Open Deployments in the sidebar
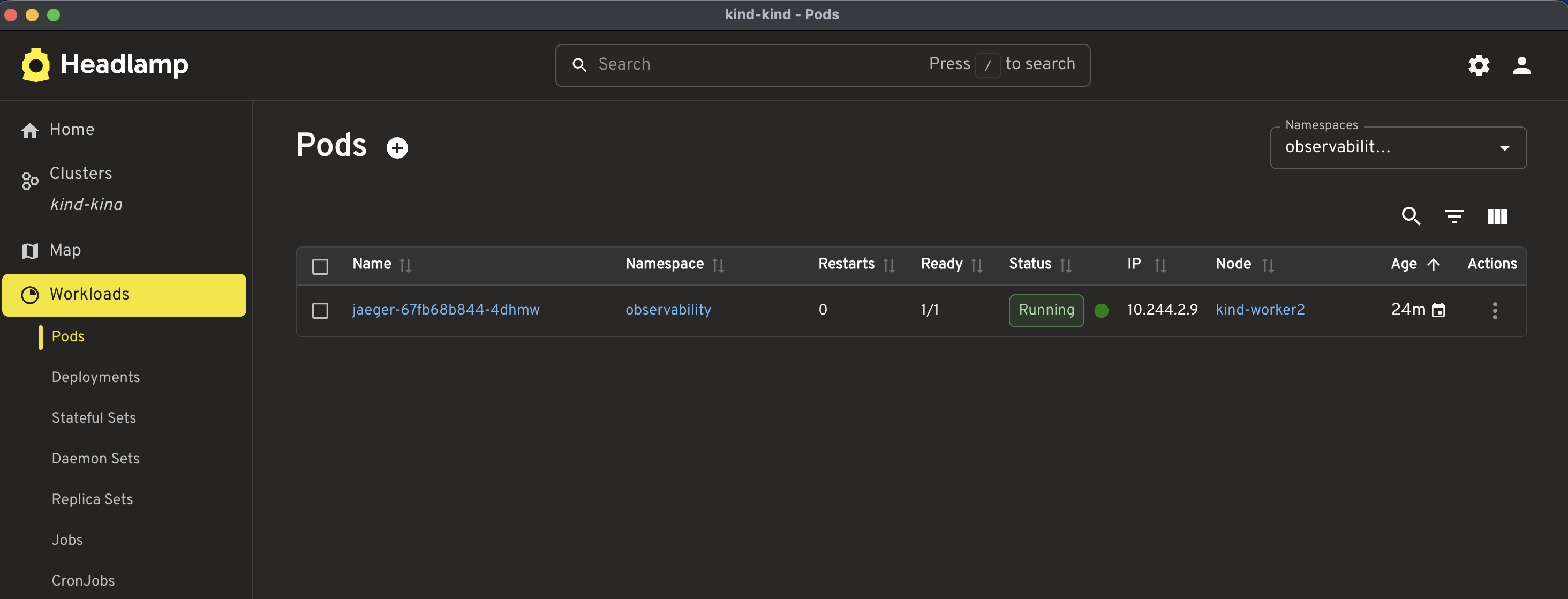This screenshot has width=1568, height=599. pos(95,377)
